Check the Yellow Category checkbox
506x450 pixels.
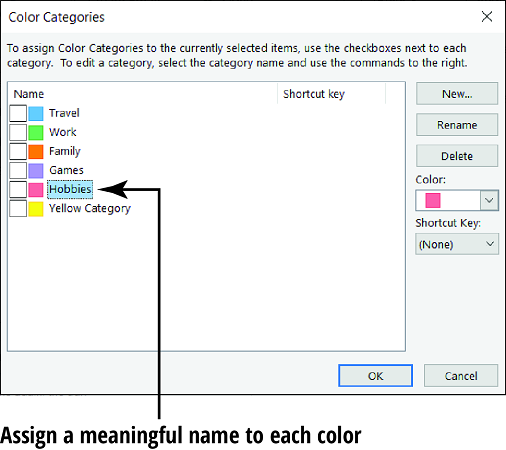click(x=18, y=209)
